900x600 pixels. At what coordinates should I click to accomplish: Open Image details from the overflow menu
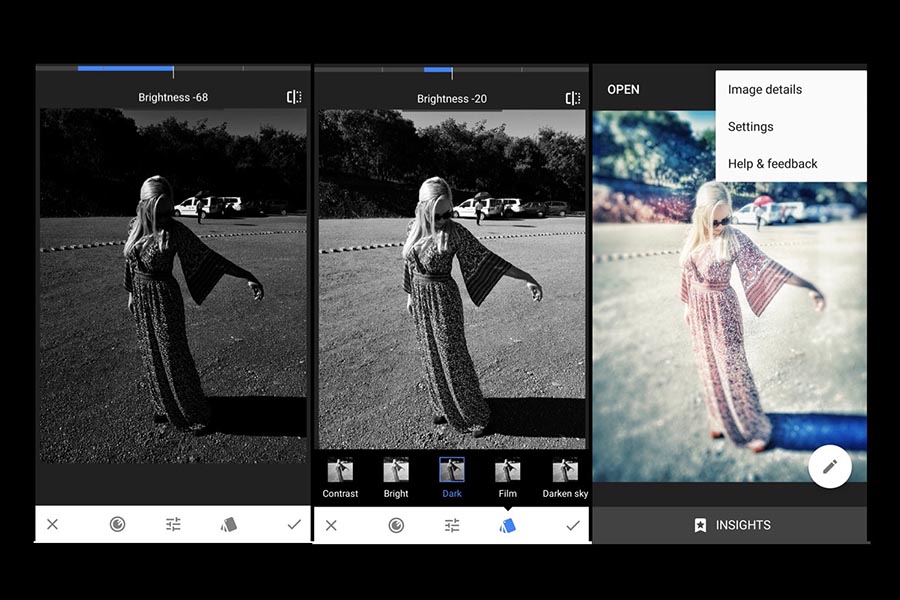click(765, 89)
